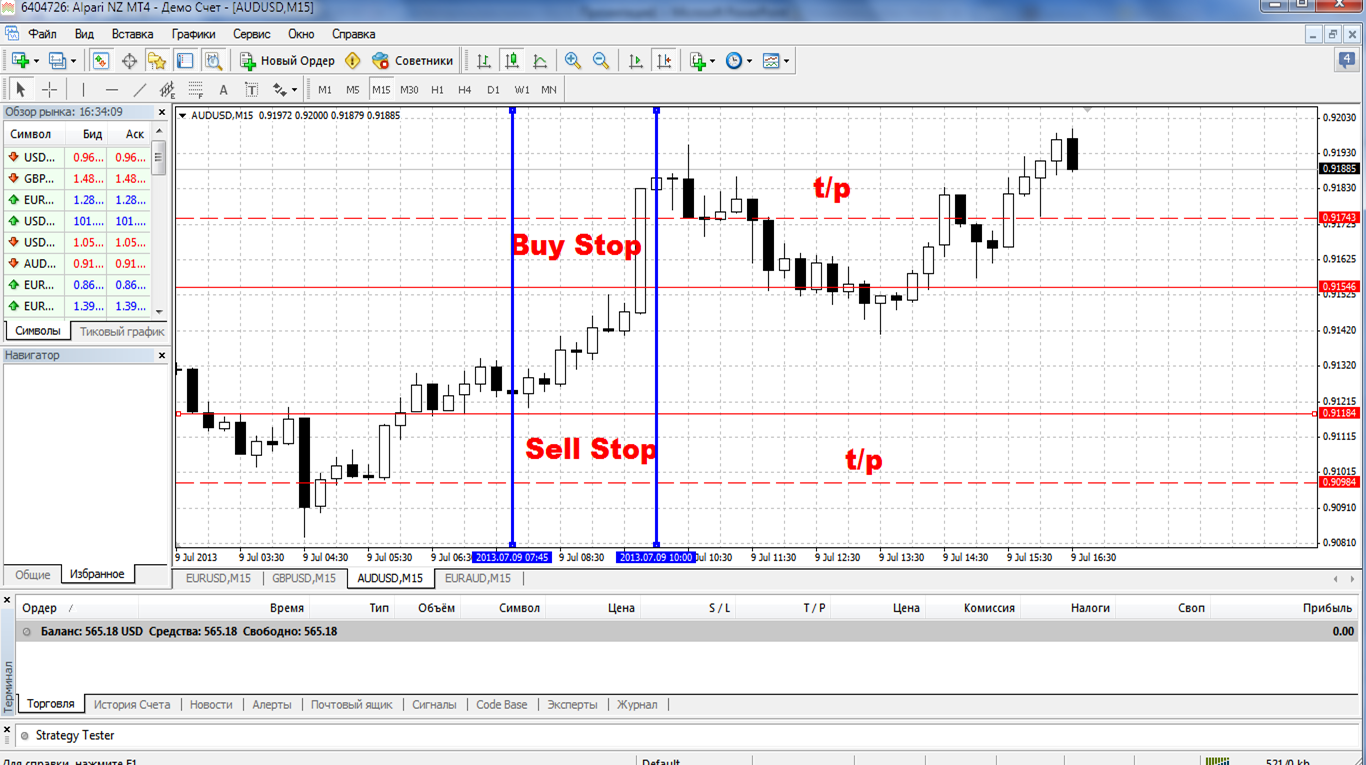The image size is (1366, 765).
Task: Toggle the Data Window crosshair-circle icon
Action: (129, 61)
